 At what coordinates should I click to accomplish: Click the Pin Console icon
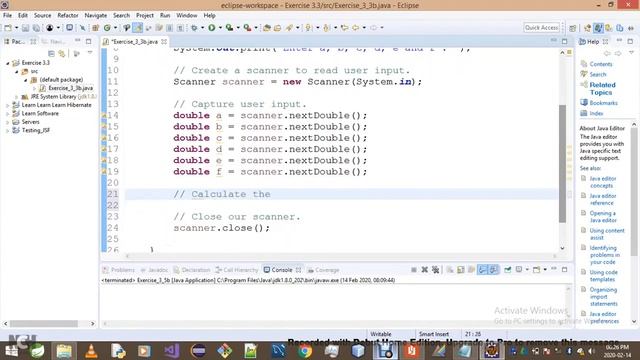508,270
